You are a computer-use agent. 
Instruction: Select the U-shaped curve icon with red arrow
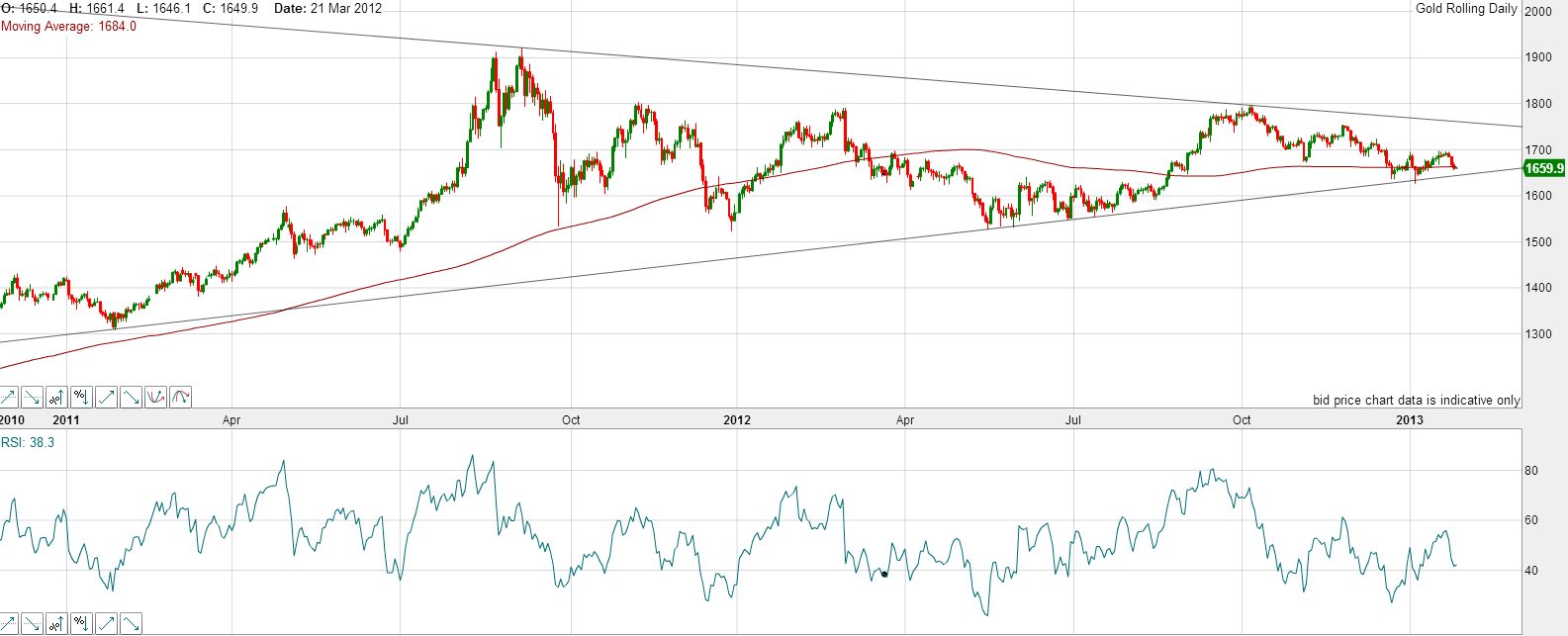(155, 398)
